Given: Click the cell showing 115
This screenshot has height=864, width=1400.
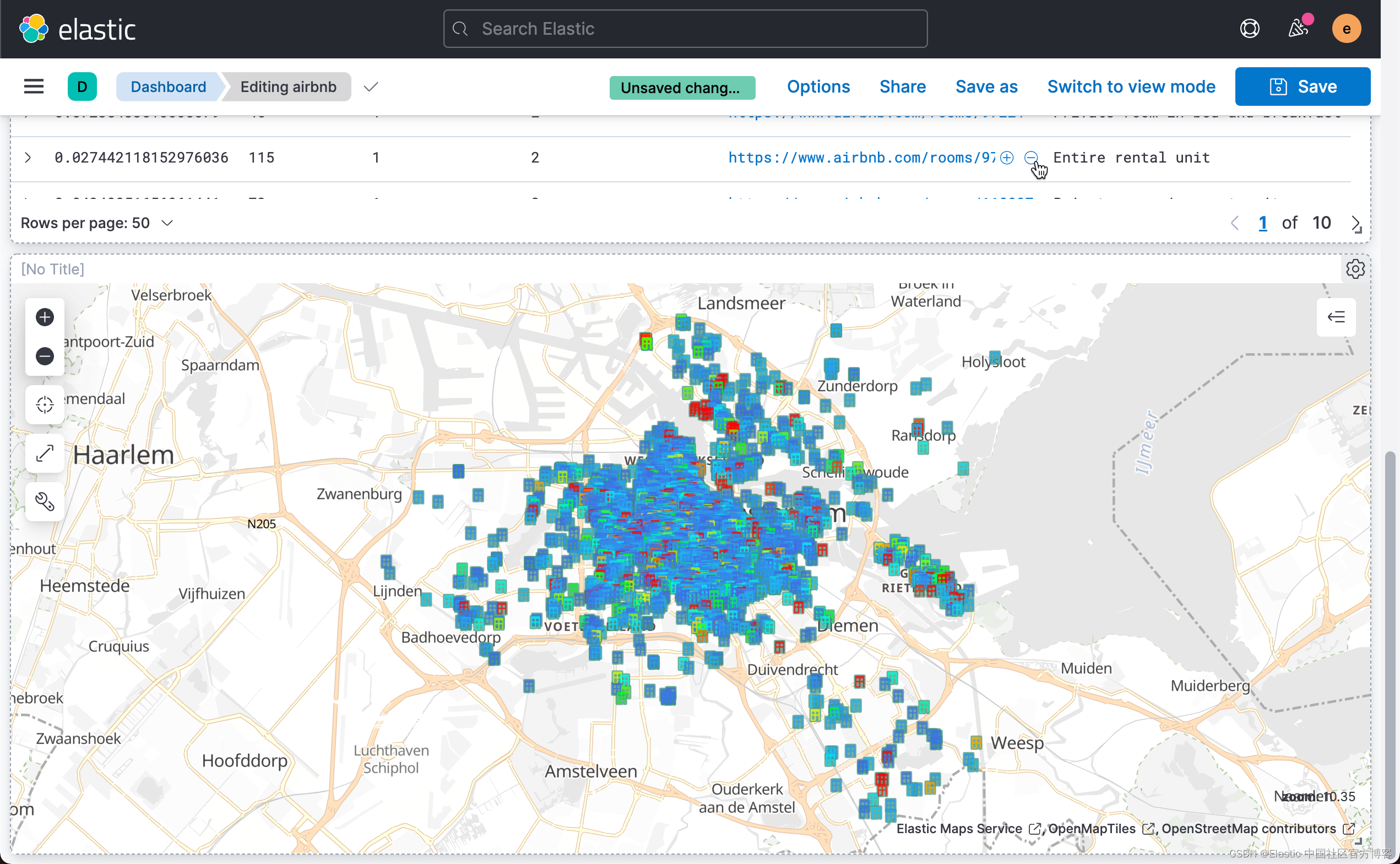Looking at the screenshot, I should pyautogui.click(x=262, y=158).
